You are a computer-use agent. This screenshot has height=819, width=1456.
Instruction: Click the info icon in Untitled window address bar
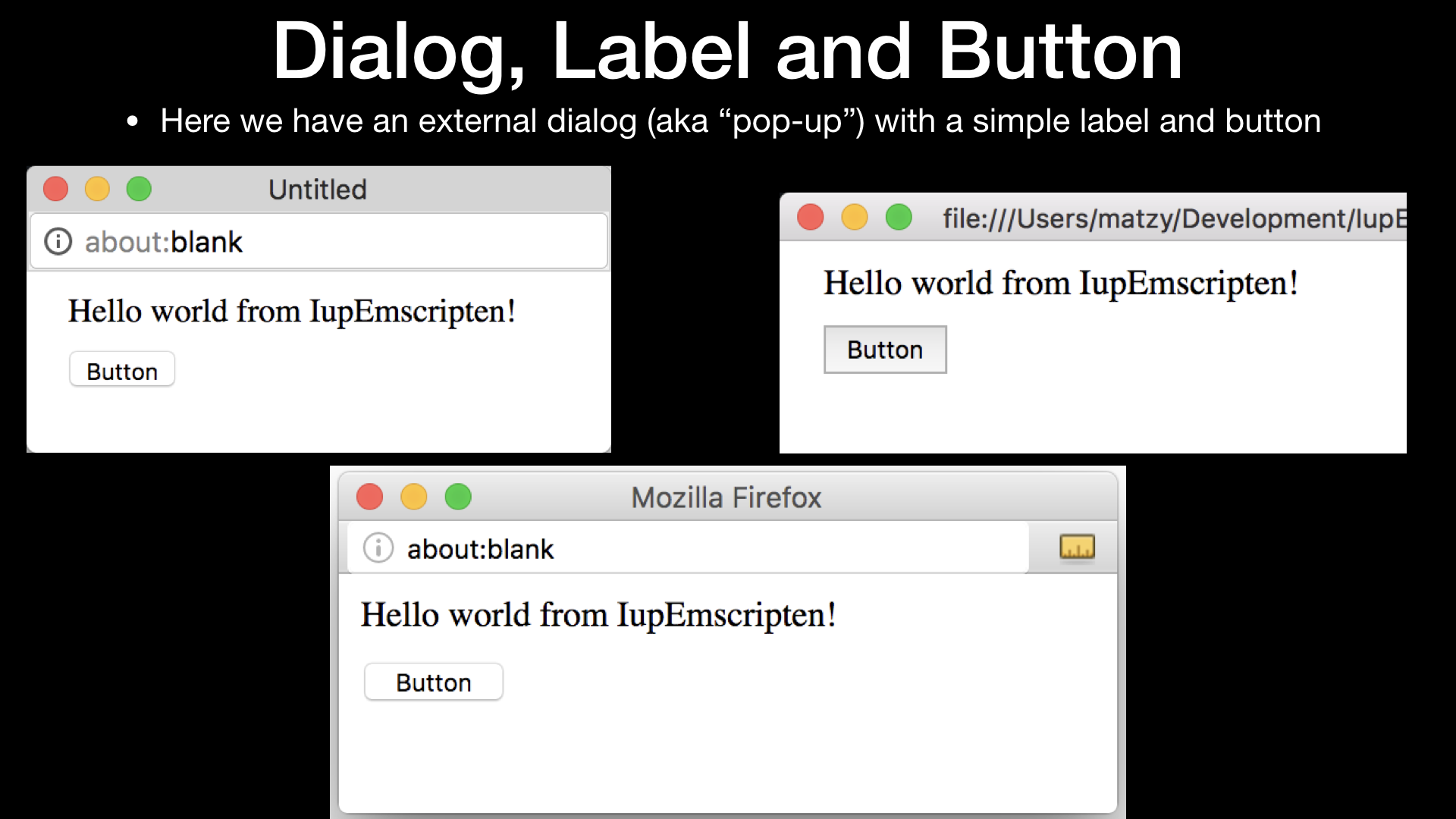58,242
